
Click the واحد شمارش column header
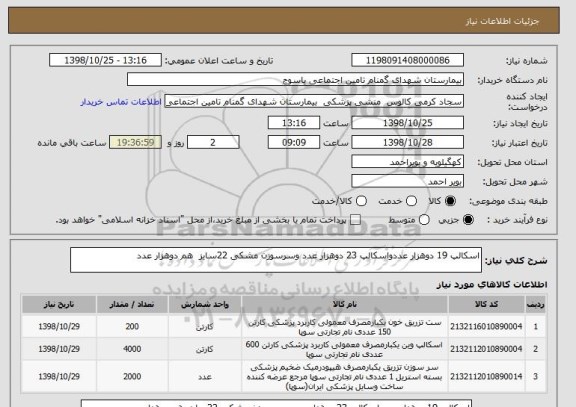click(205, 304)
